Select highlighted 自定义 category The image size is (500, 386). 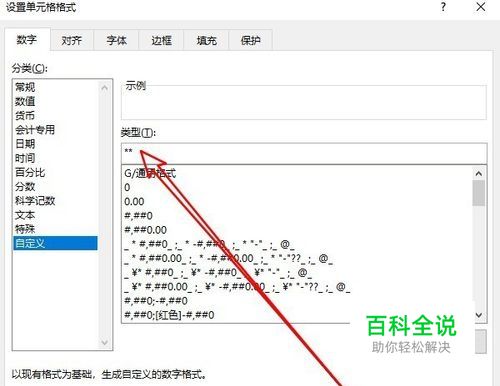click(x=55, y=243)
